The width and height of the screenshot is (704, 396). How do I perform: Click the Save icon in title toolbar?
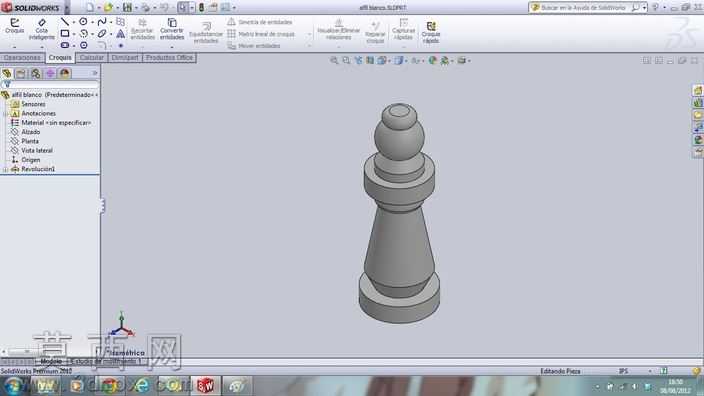(x=128, y=7)
